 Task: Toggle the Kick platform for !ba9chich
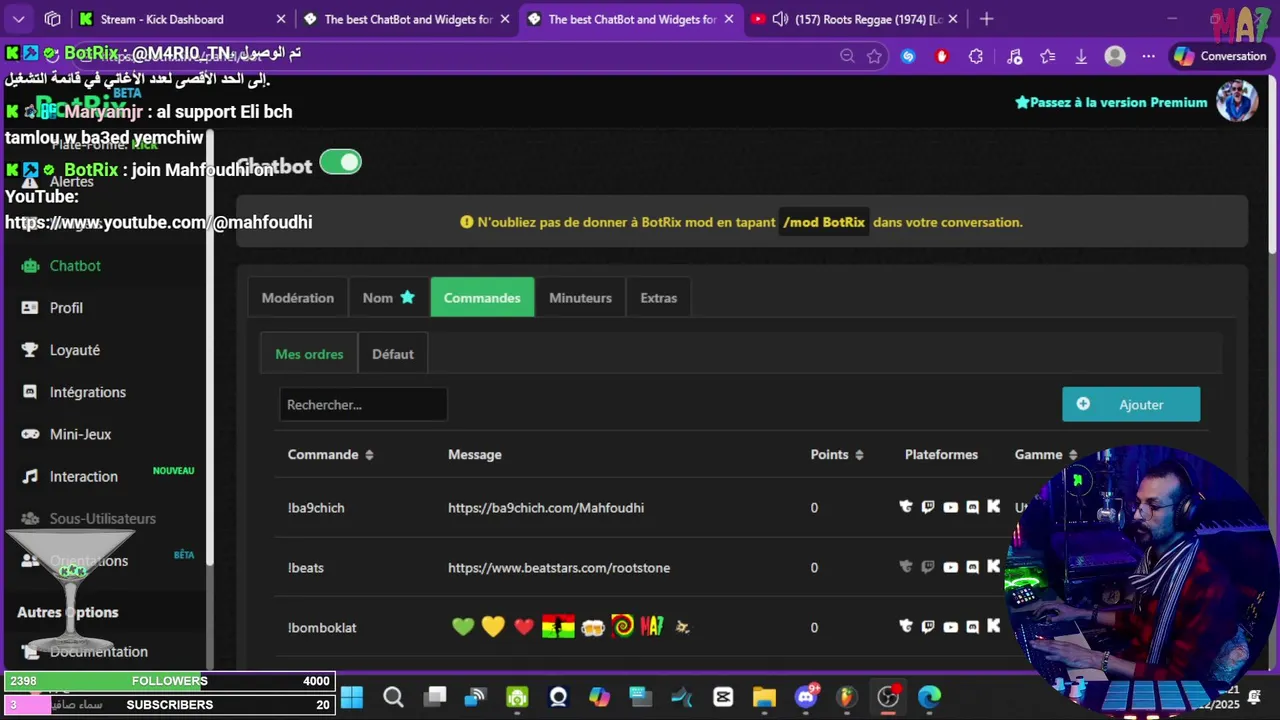993,507
